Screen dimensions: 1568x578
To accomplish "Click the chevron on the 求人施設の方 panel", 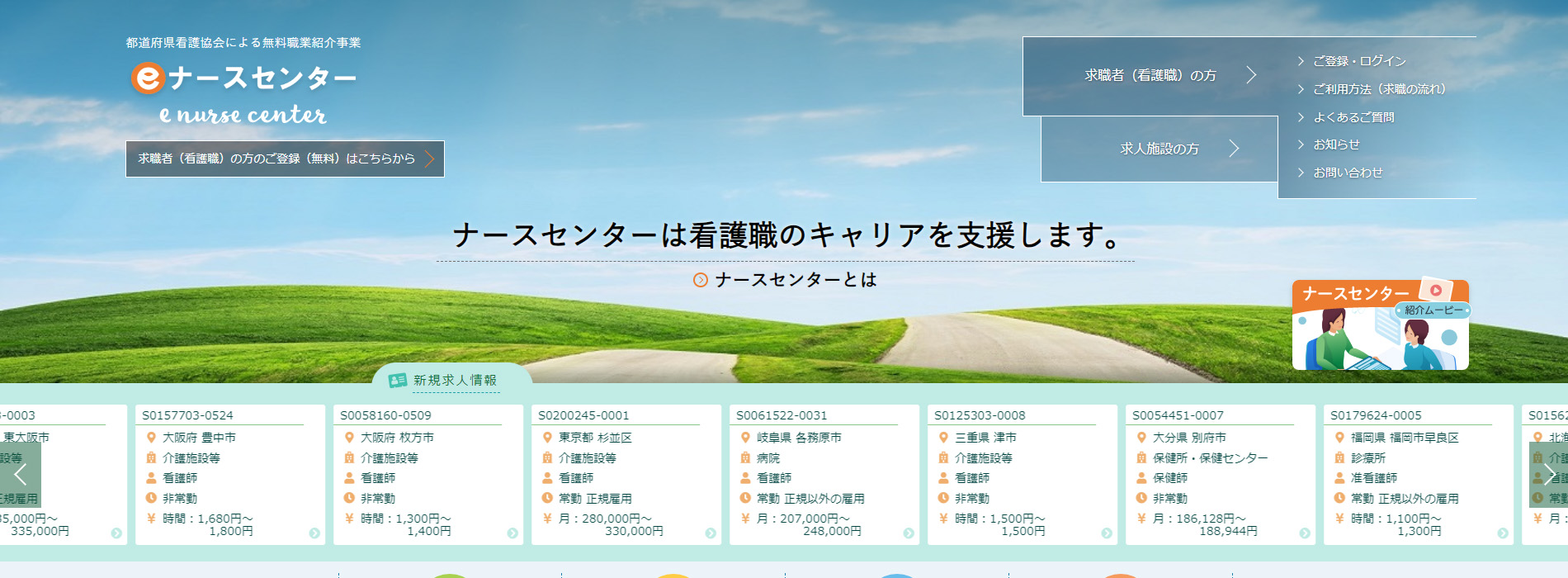I will coord(1234,149).
